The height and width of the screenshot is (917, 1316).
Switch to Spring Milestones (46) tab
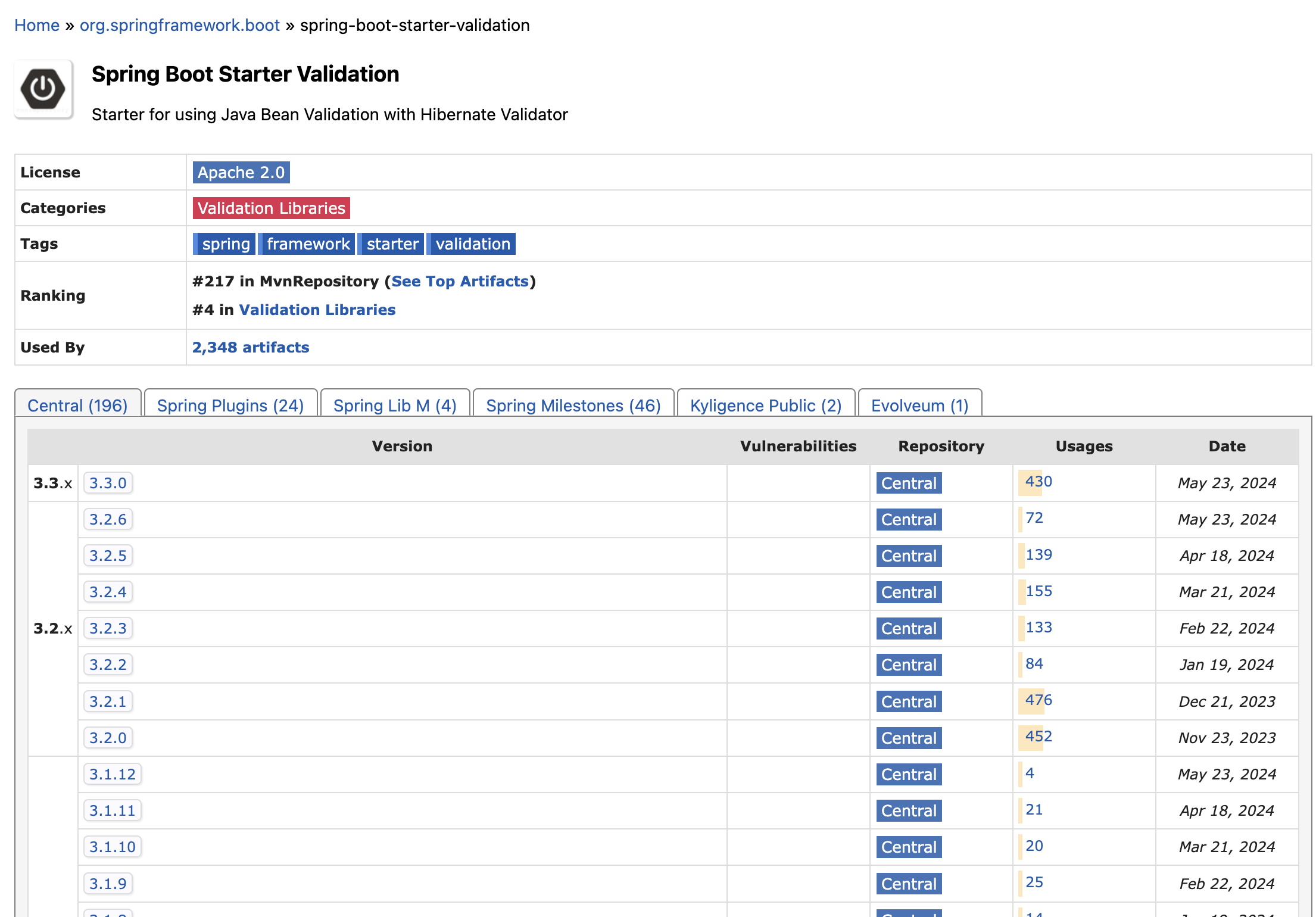coord(573,406)
